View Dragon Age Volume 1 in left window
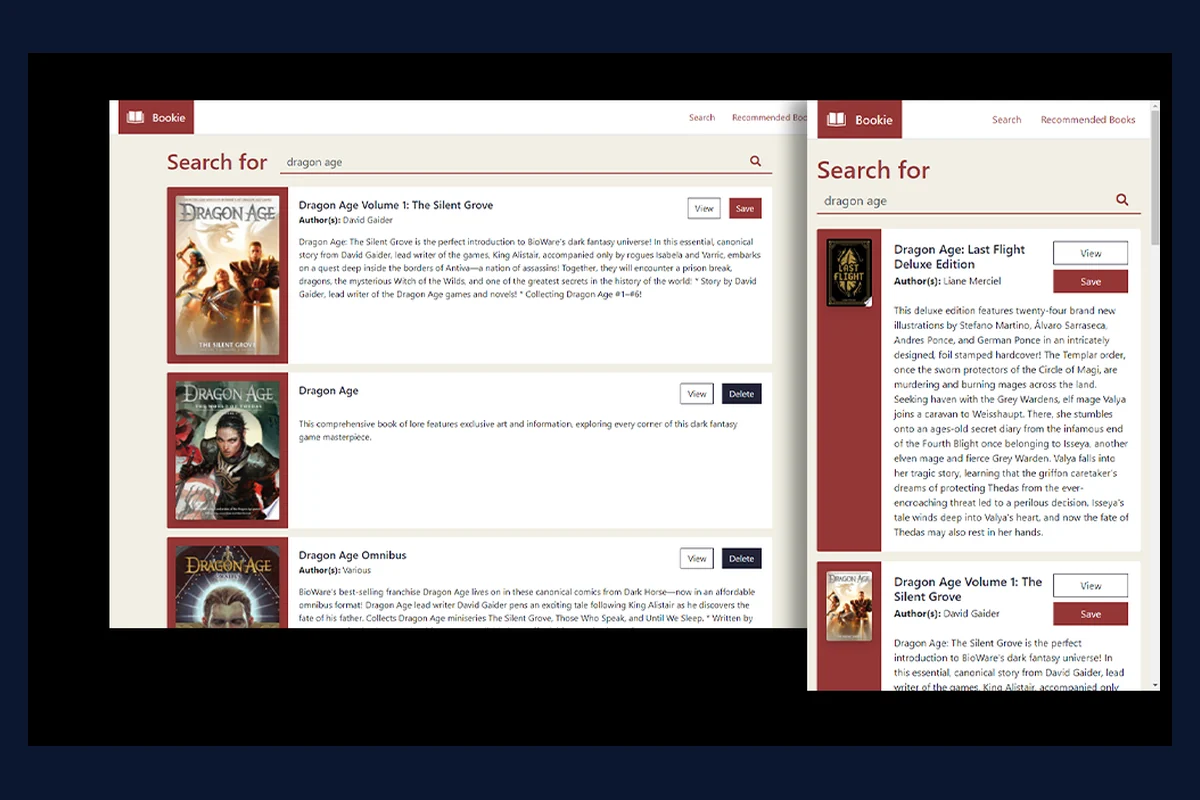 click(x=704, y=208)
